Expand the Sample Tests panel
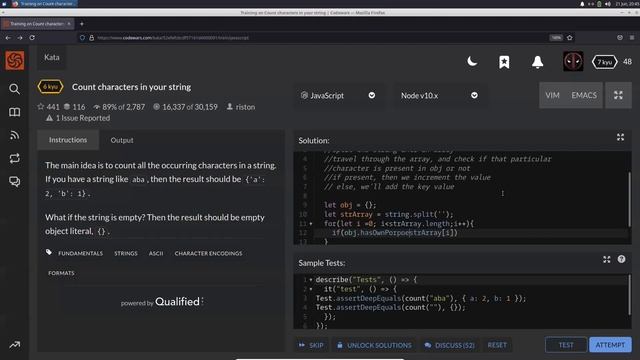 click(607, 260)
